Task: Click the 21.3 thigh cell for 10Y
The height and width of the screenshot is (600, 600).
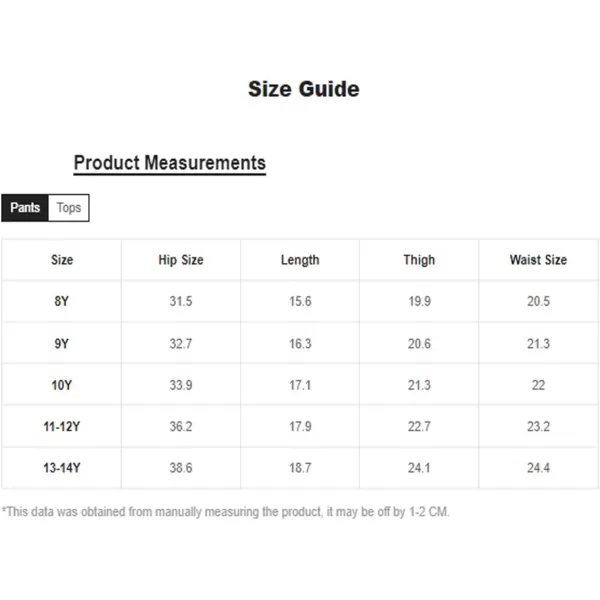Action: 419,385
